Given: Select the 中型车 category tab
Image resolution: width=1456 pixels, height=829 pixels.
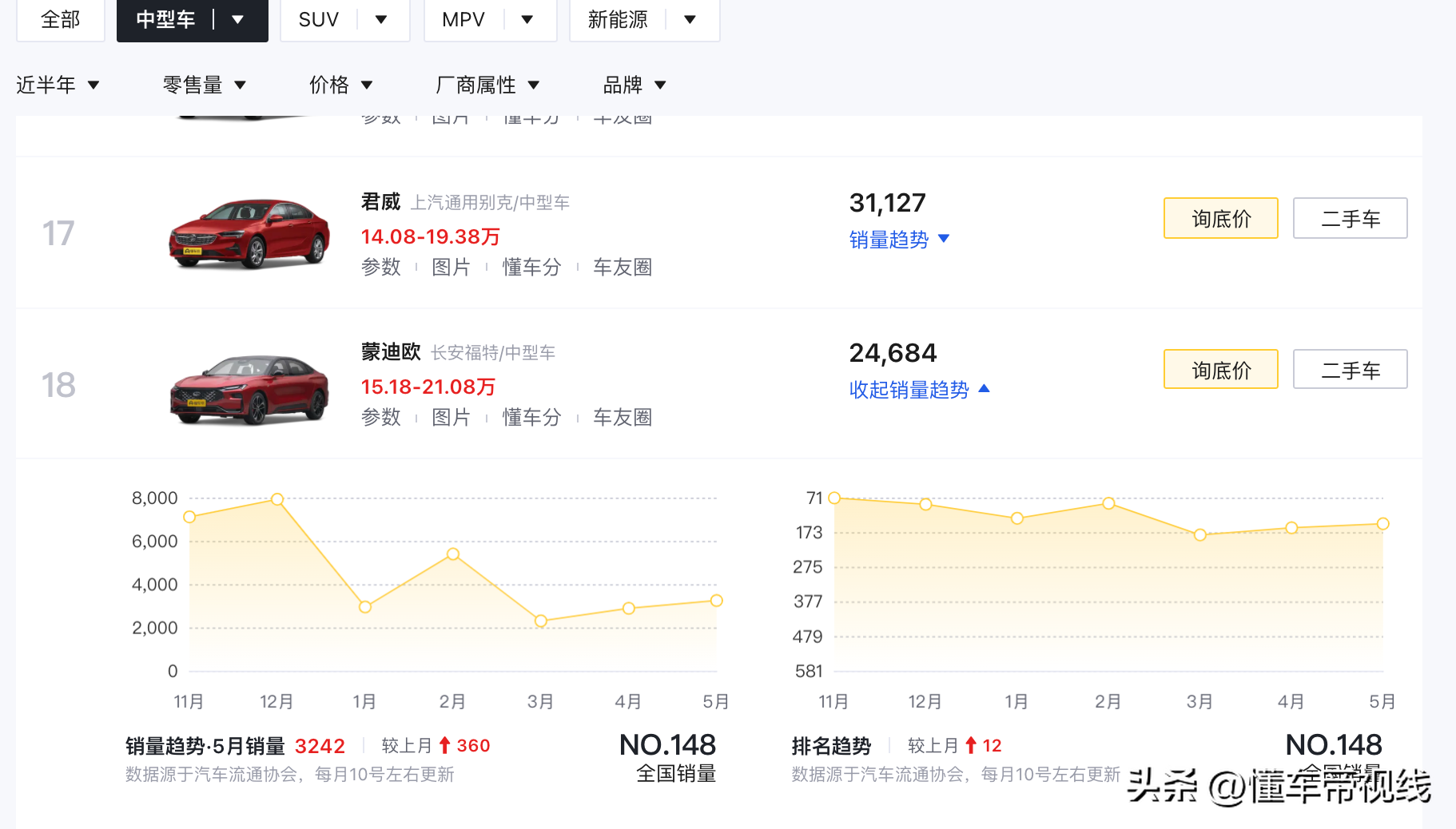Looking at the screenshot, I should [x=165, y=19].
